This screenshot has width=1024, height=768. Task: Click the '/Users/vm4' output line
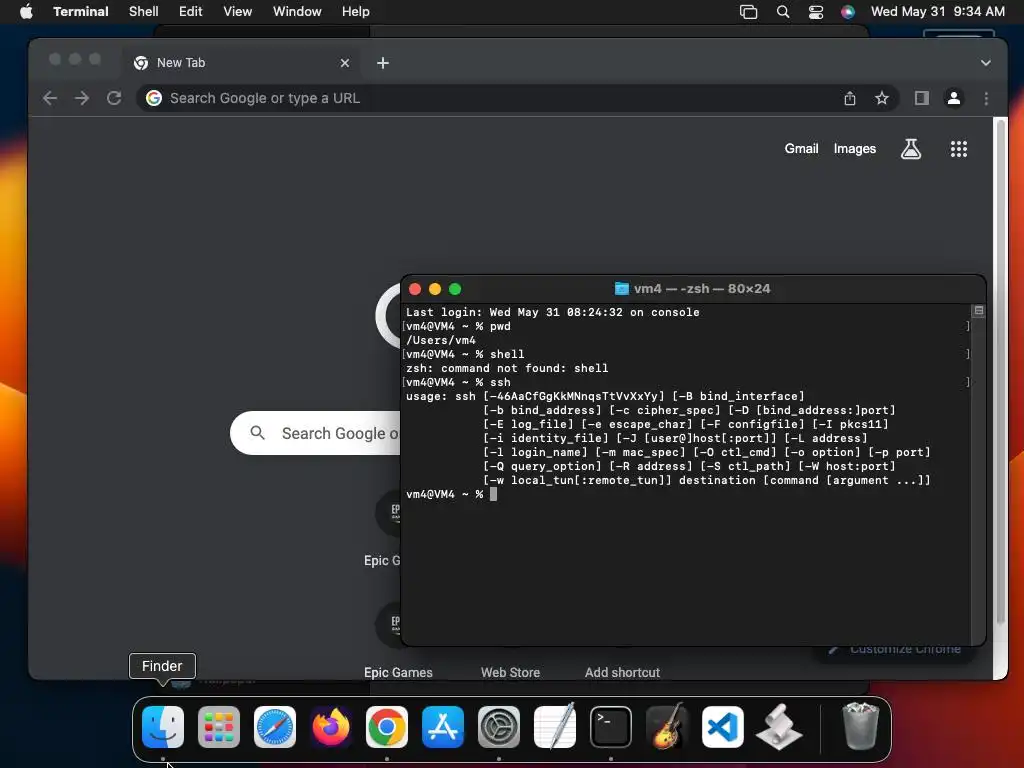[441, 340]
